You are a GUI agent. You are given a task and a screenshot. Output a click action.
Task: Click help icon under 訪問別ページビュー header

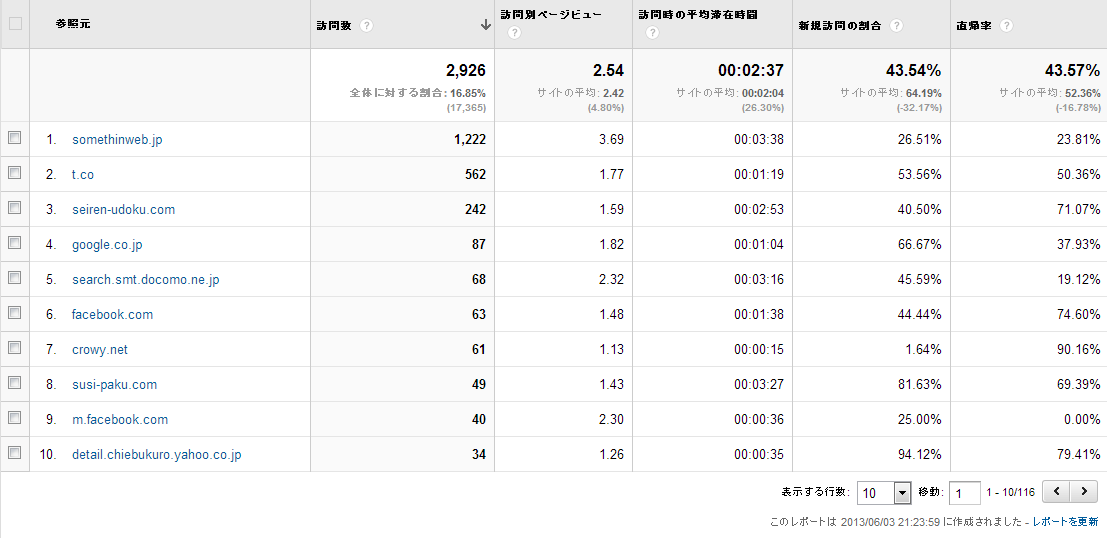[514, 33]
